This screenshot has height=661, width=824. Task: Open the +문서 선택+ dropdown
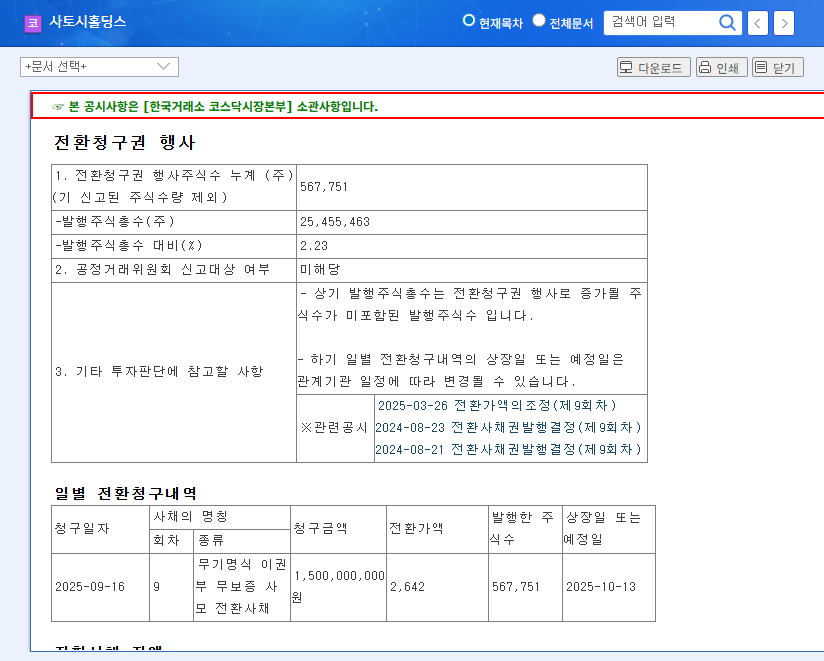coord(99,67)
